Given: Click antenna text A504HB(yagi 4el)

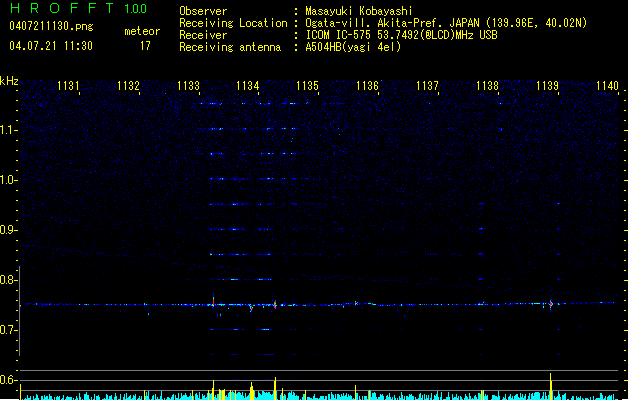Looking at the screenshot, I should pyautogui.click(x=353, y=47).
